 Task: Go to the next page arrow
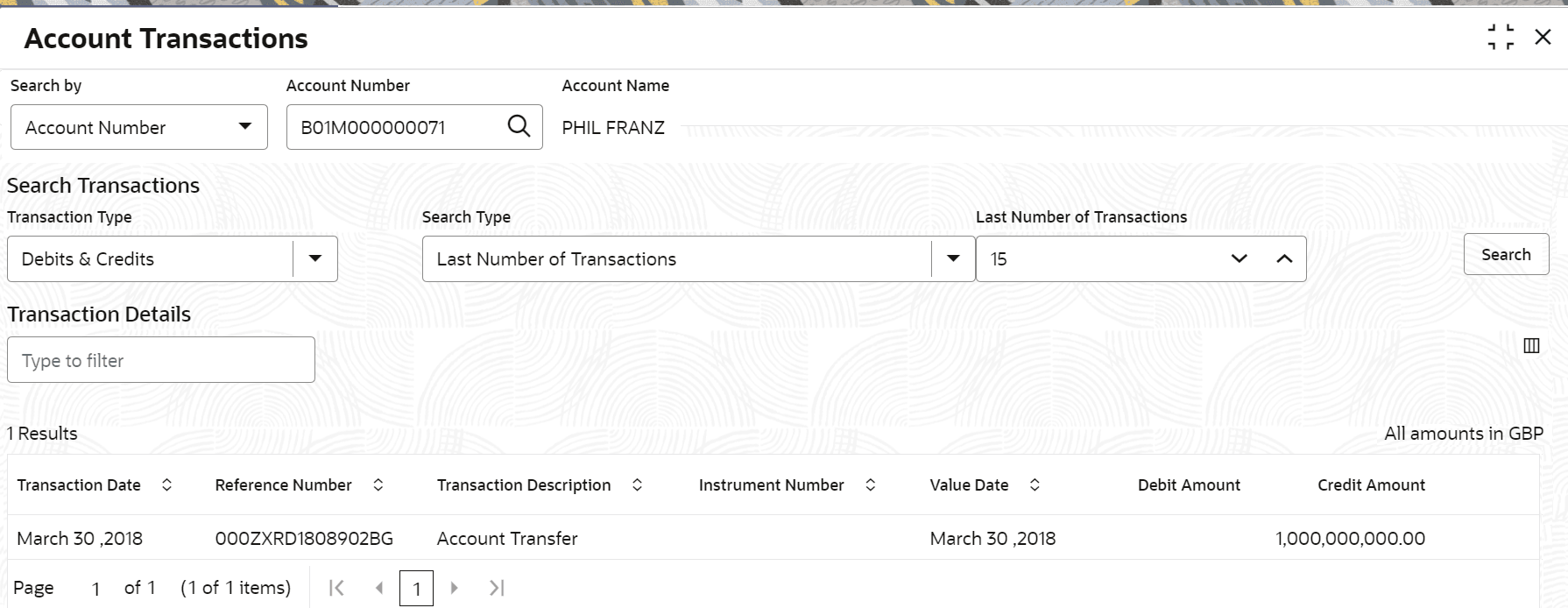(x=454, y=588)
